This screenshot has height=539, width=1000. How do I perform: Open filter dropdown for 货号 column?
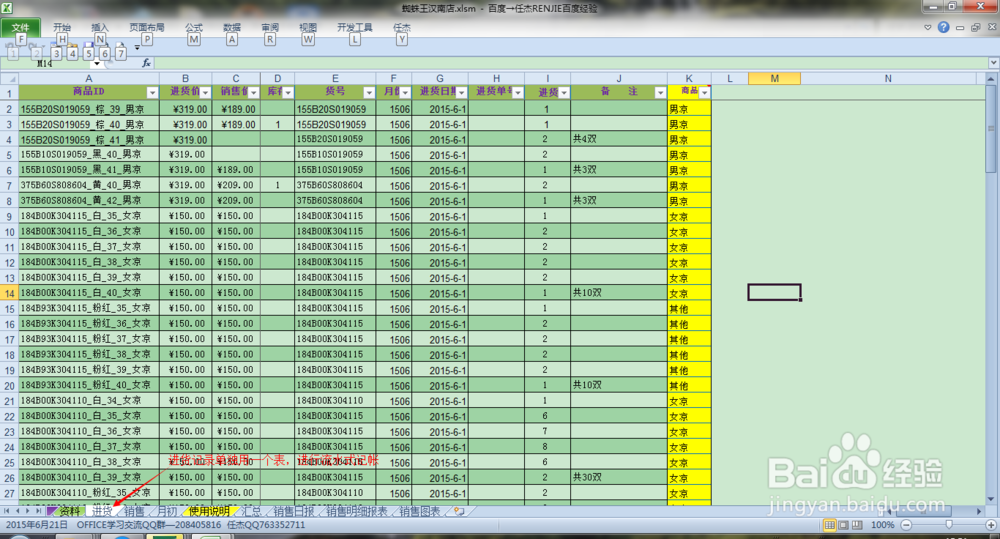[x=369, y=93]
